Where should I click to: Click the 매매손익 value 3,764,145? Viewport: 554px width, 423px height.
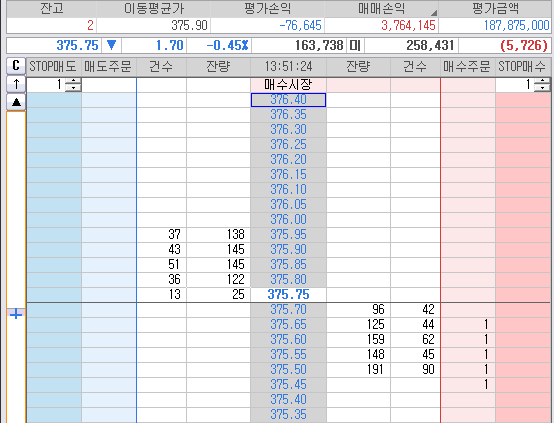(408, 25)
